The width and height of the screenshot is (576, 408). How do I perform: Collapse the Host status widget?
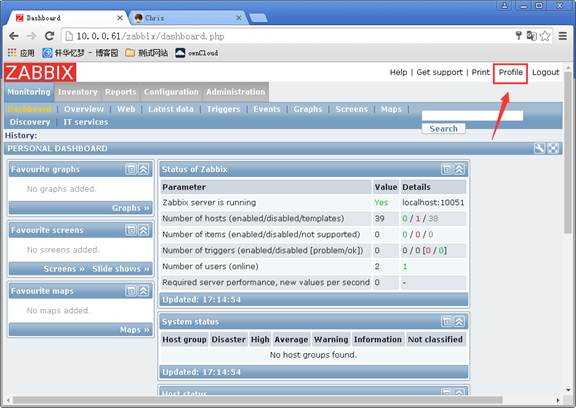[460, 393]
